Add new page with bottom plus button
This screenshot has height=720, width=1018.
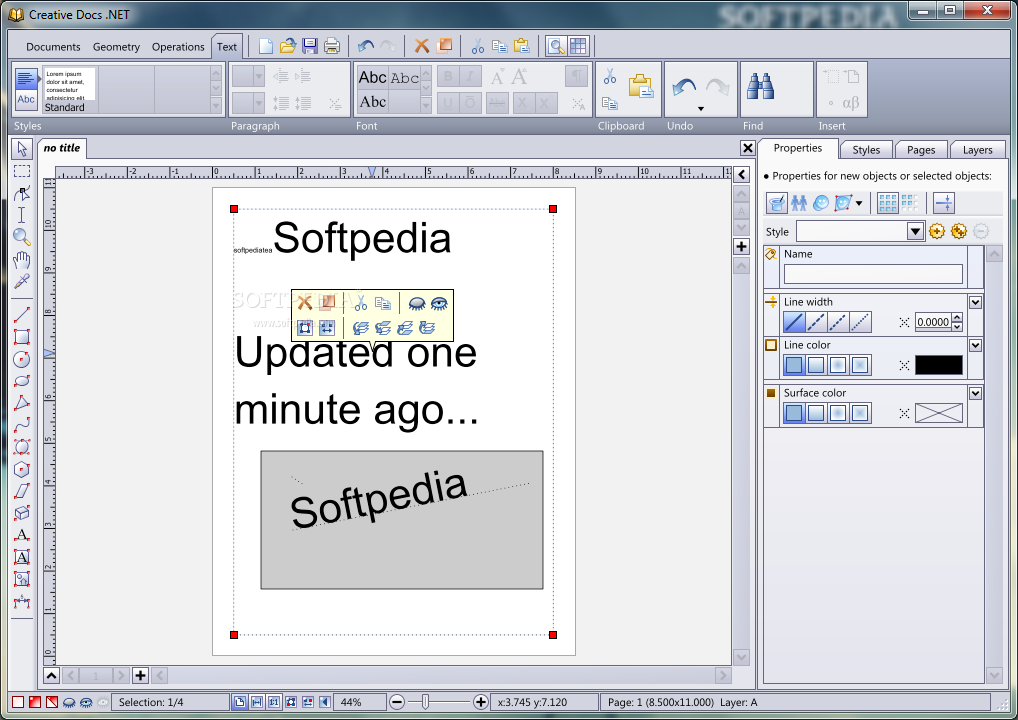pos(140,675)
